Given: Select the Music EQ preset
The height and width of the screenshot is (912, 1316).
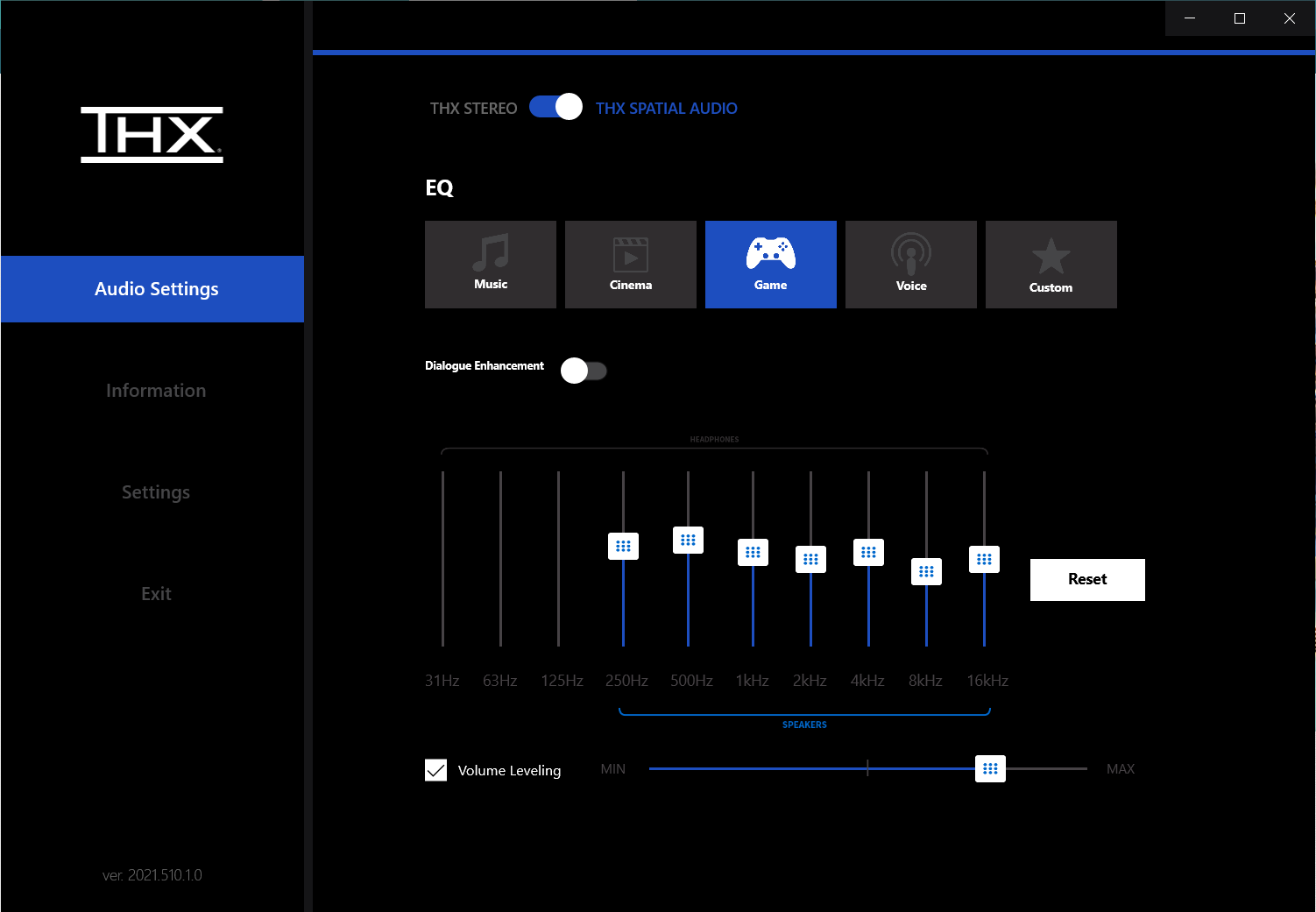Looking at the screenshot, I should [491, 265].
